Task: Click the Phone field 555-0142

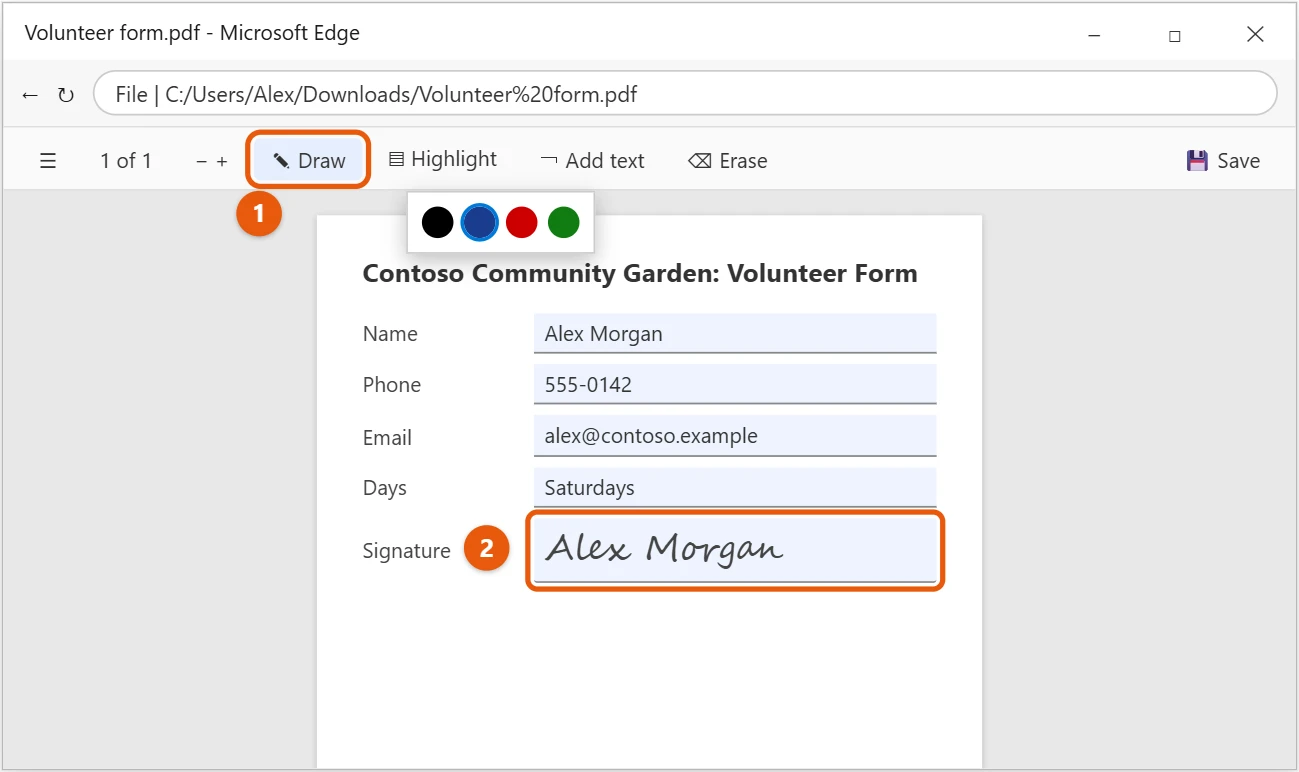Action: tap(735, 384)
